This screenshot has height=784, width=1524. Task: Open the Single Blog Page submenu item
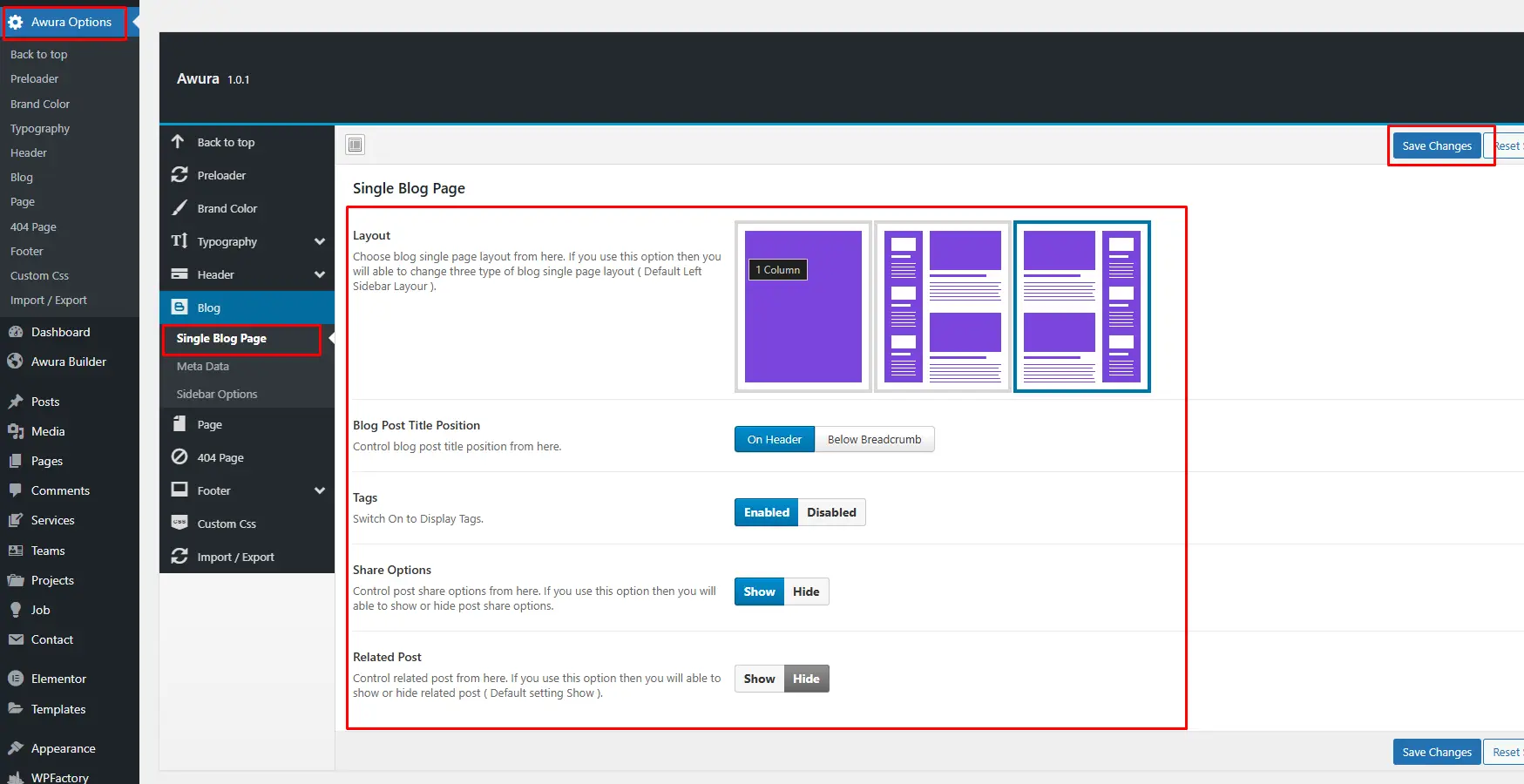click(x=221, y=338)
